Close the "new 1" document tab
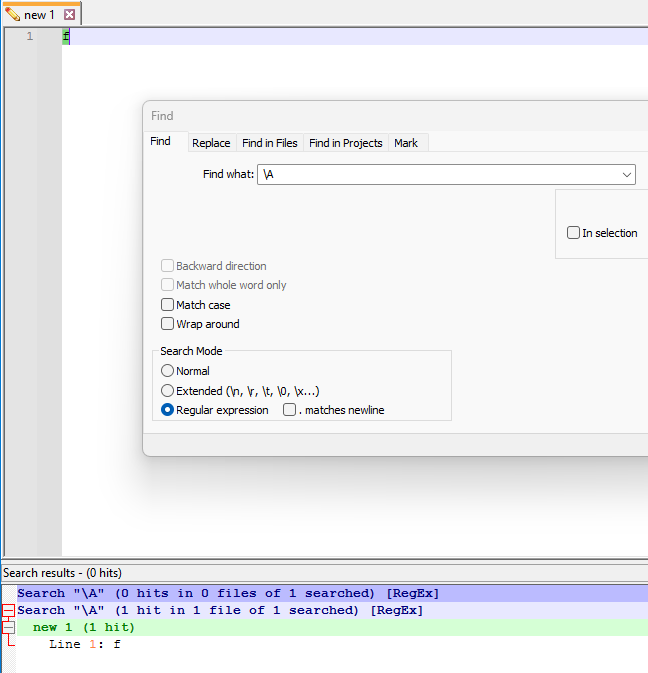 tap(70, 15)
